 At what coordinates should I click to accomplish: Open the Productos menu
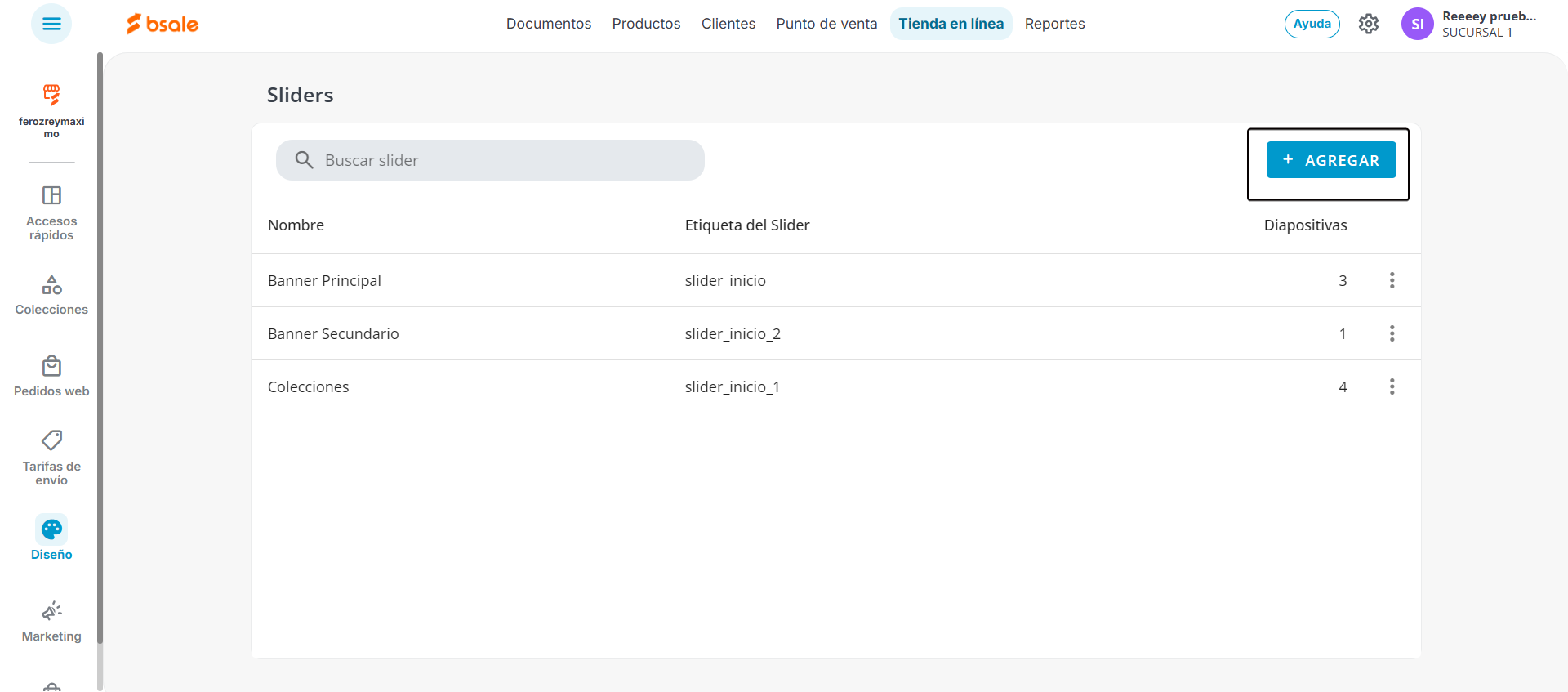(646, 24)
